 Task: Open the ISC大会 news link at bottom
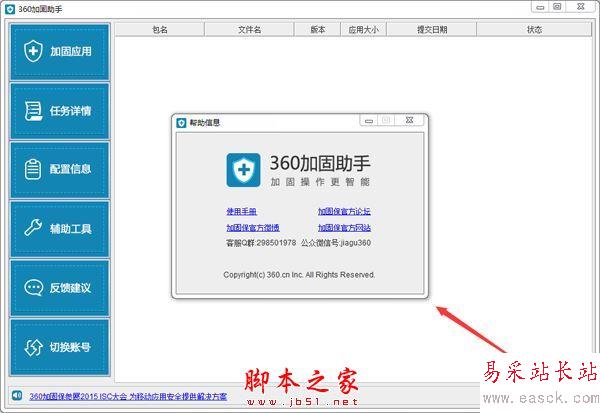(x=128, y=397)
